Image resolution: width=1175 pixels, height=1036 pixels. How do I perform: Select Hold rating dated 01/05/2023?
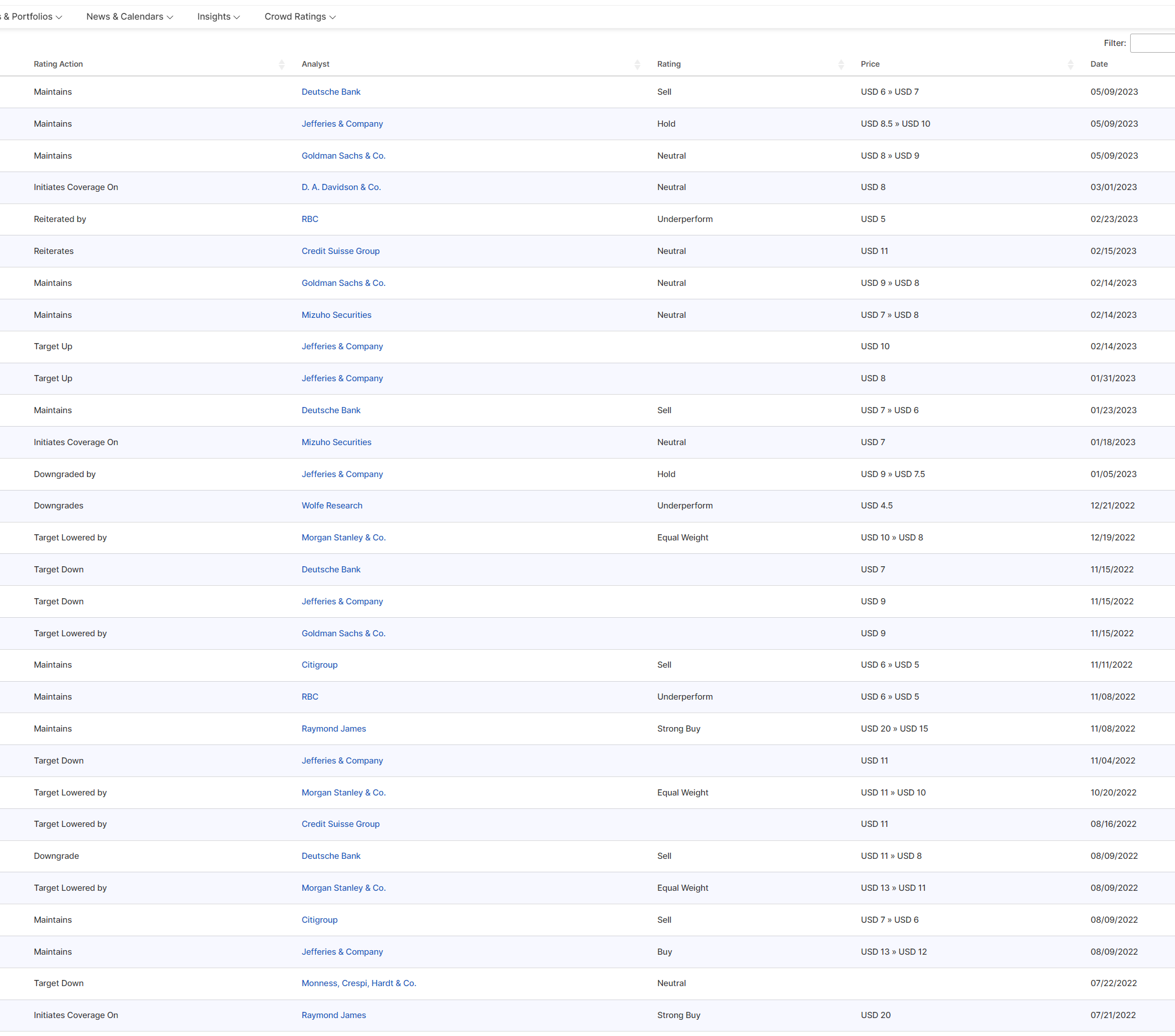coord(666,474)
